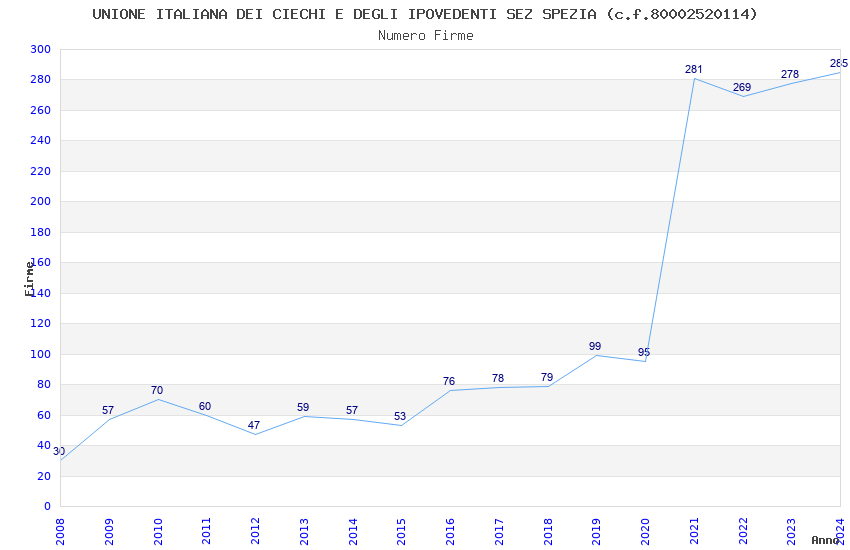Click the data label 30 for 2008
This screenshot has height=550, width=850.
59,451
